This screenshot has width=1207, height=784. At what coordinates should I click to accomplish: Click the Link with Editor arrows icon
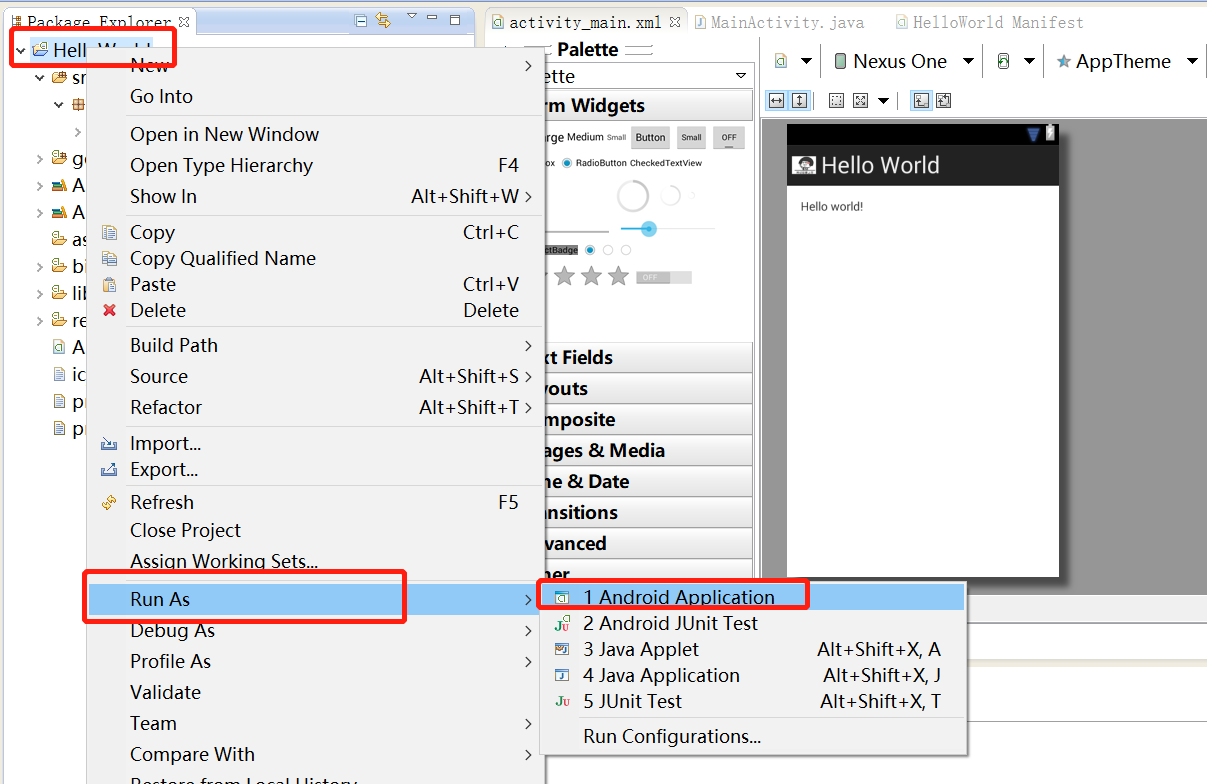[x=384, y=20]
